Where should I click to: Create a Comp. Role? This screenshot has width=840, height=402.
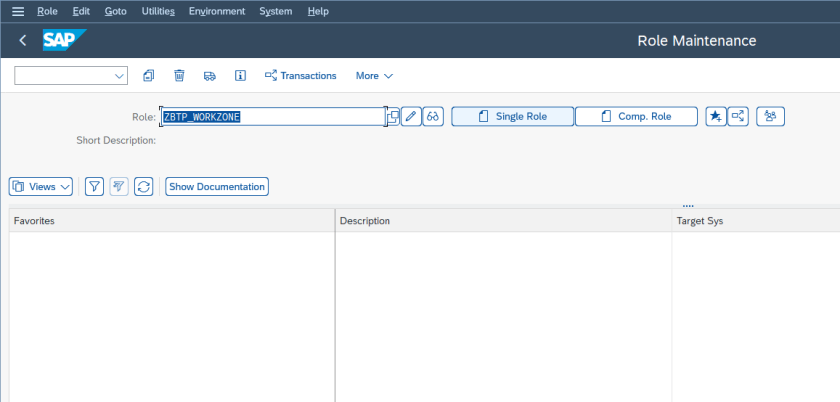[x=636, y=116]
